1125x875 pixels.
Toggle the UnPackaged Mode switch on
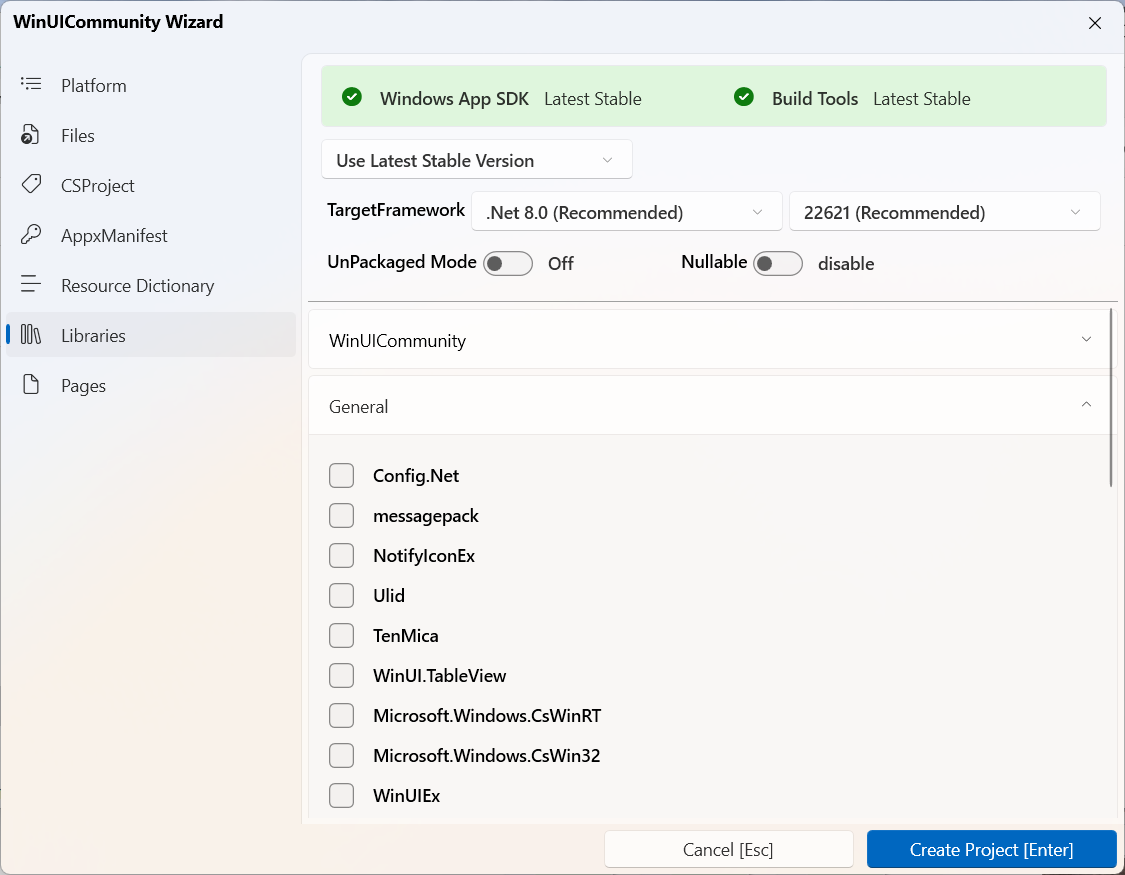[x=508, y=263]
